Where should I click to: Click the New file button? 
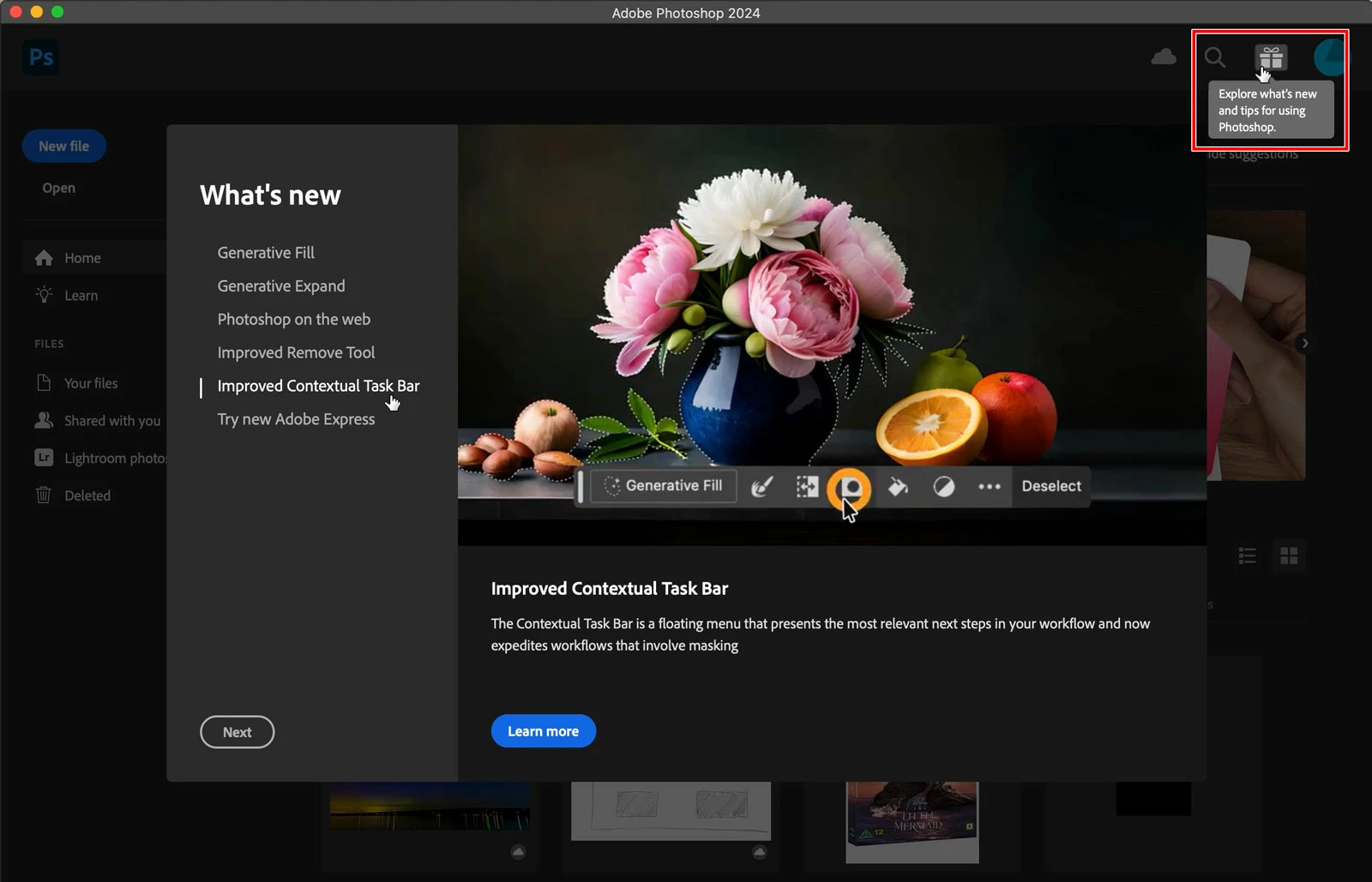click(x=64, y=147)
